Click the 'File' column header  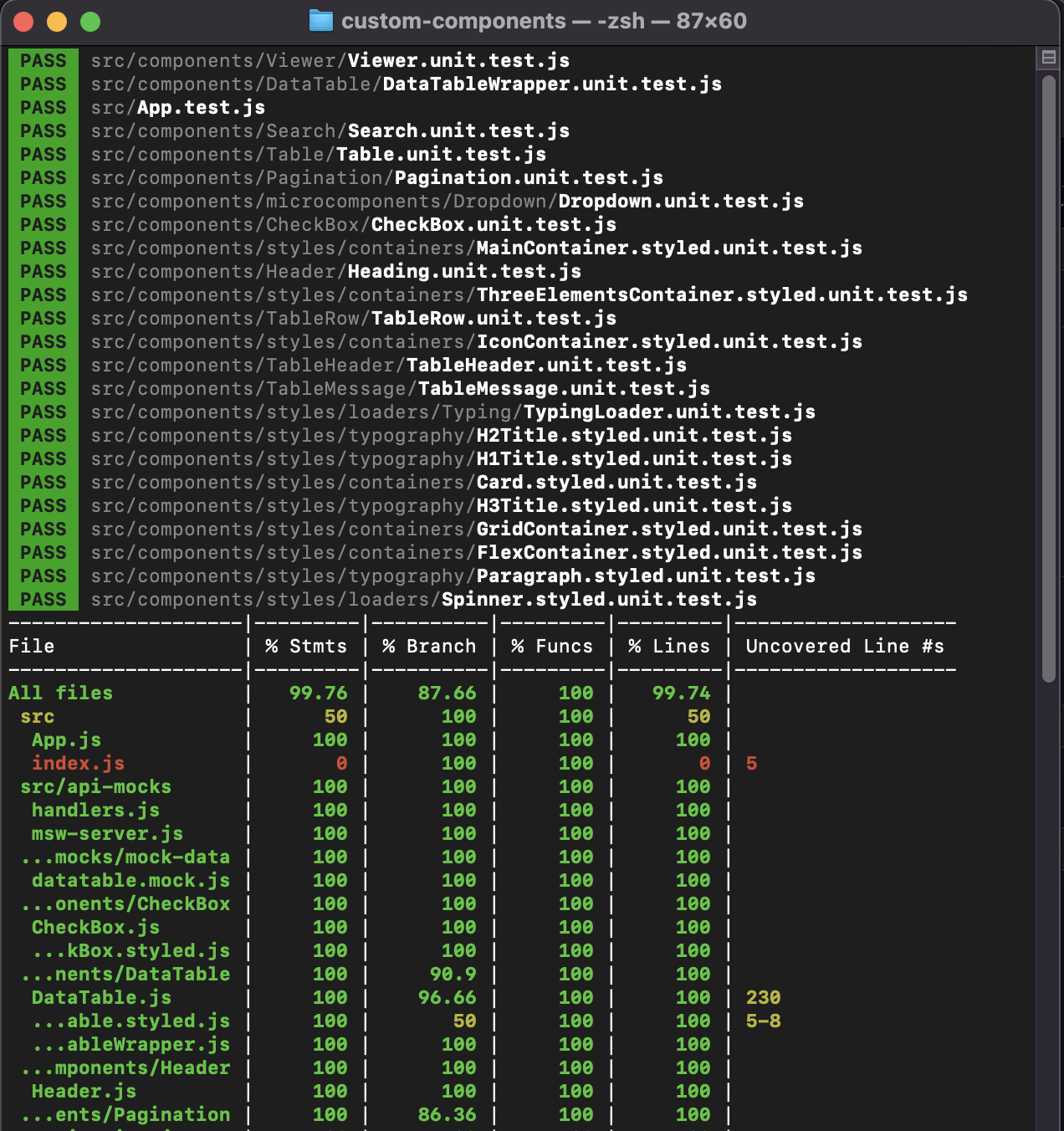32,647
